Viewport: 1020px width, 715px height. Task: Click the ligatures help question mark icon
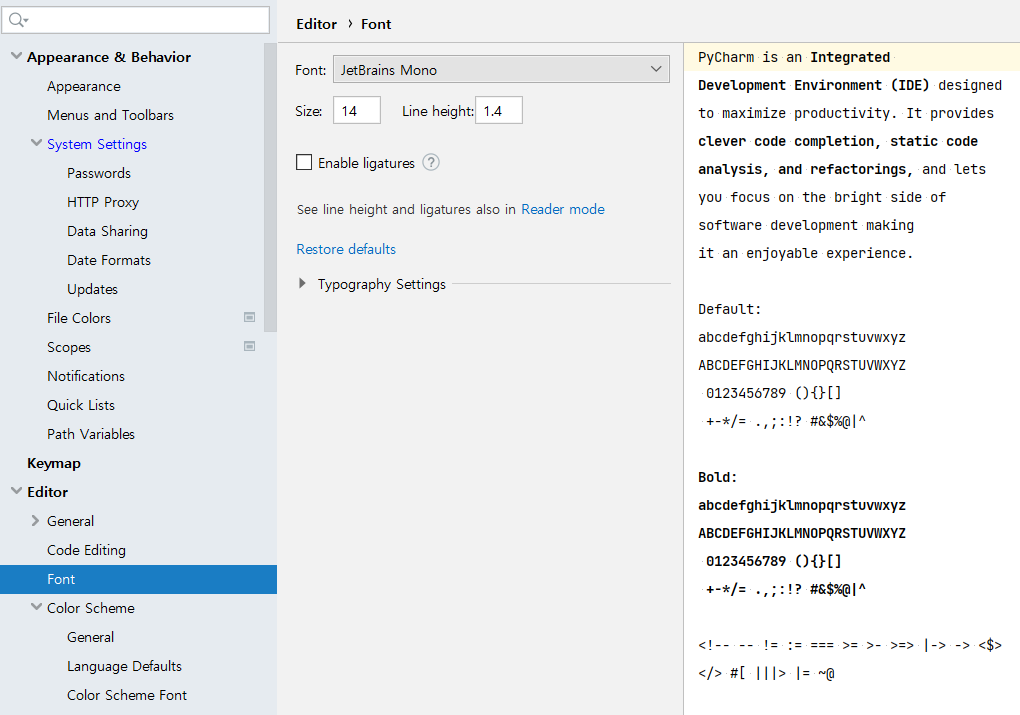pos(431,162)
